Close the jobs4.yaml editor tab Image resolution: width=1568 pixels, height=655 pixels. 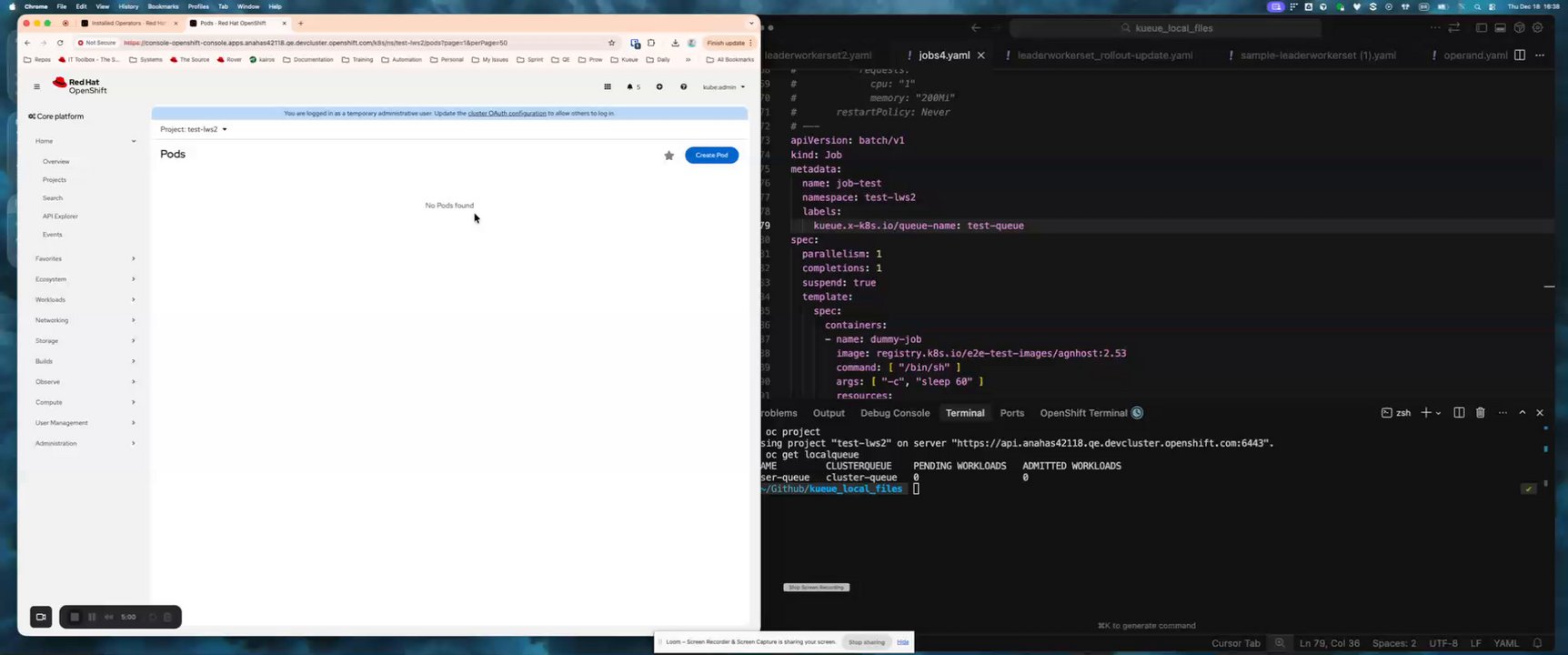(x=980, y=55)
